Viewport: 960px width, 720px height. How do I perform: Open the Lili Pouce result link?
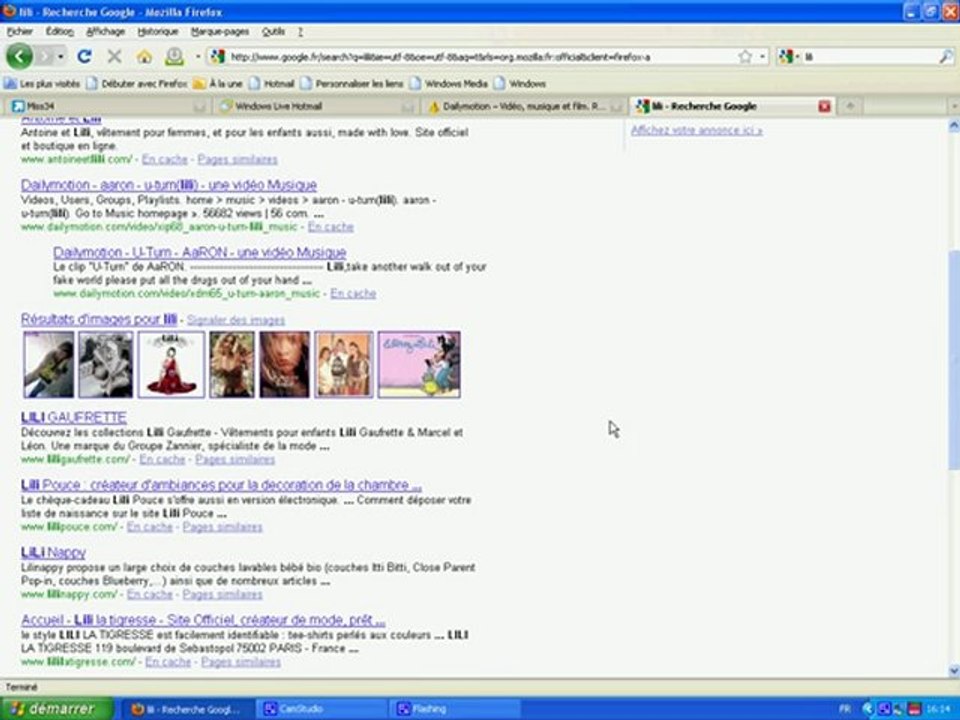point(221,484)
